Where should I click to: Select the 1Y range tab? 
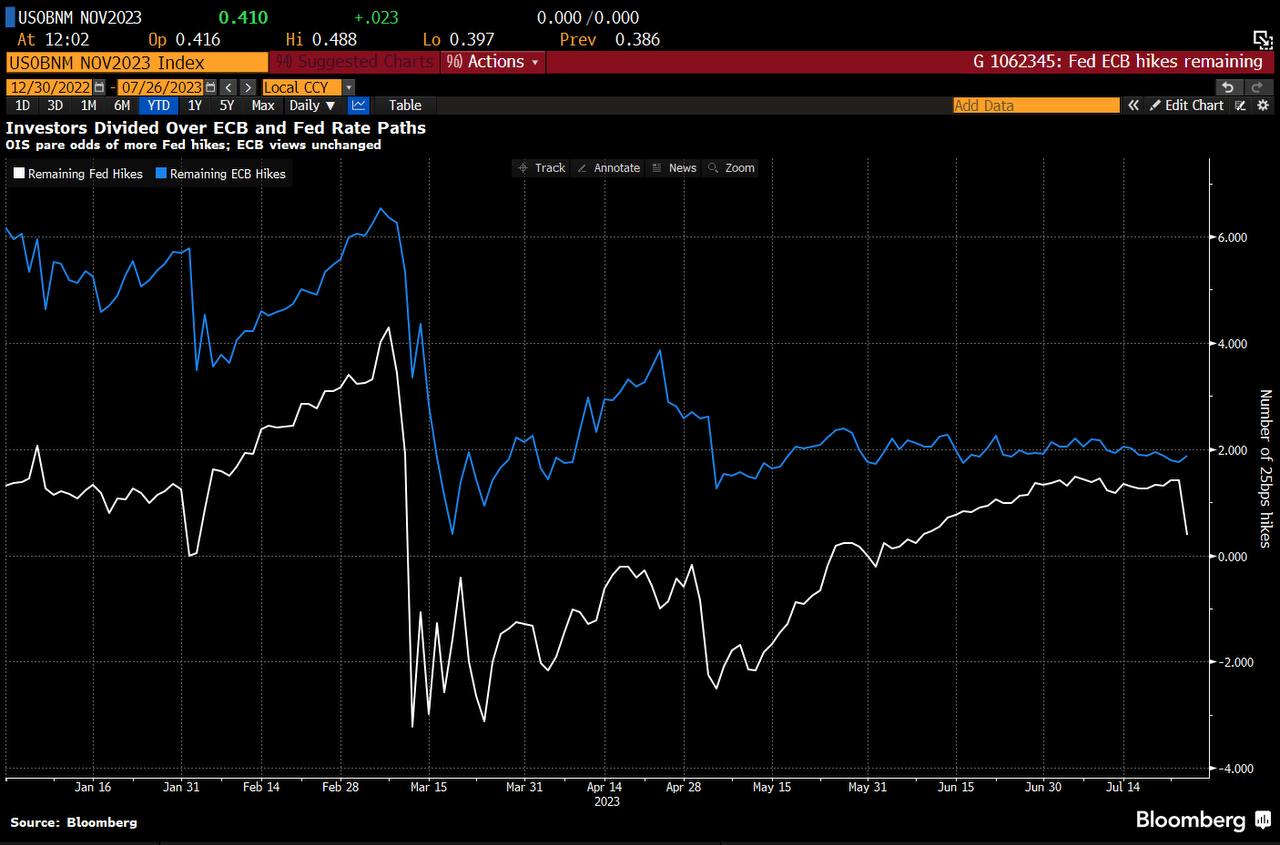coord(195,105)
